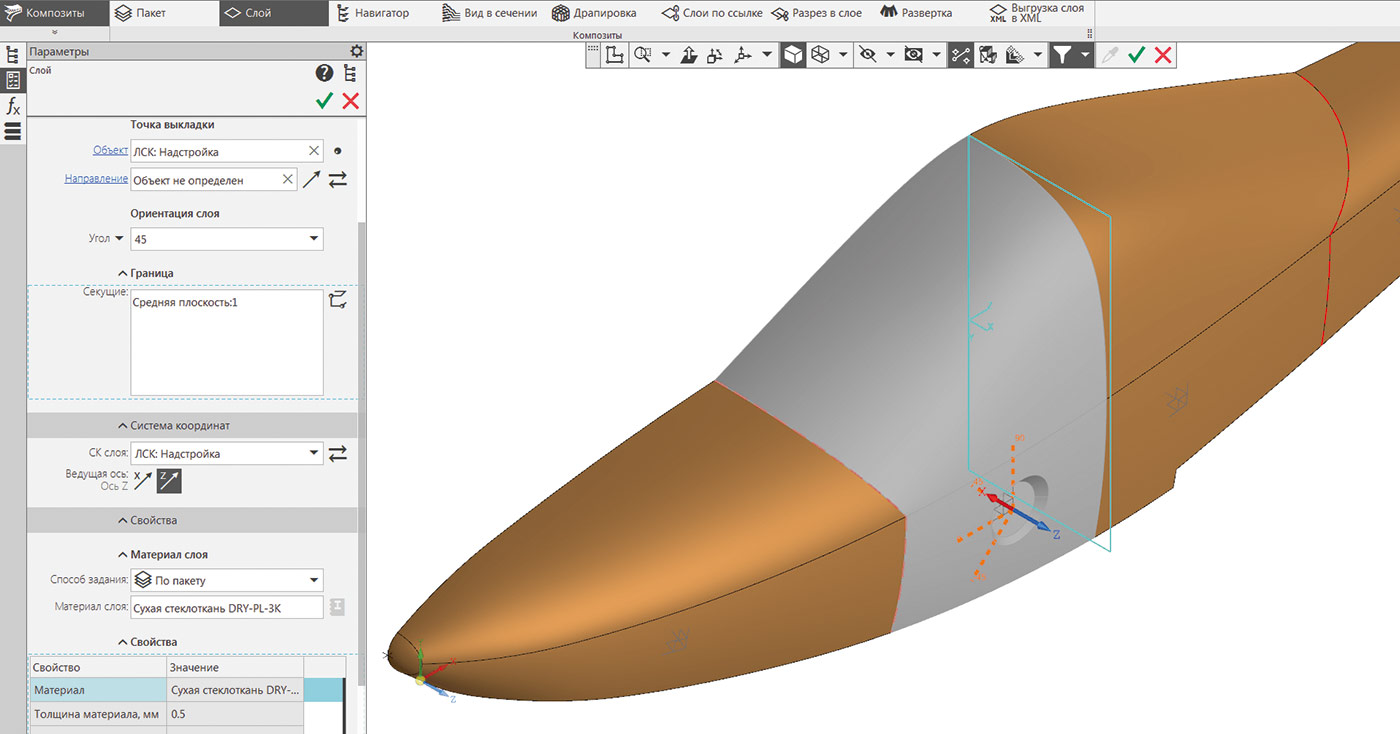The width and height of the screenshot is (1400, 734).
Task: Collapse the gray Свойства section header
Action: (x=148, y=520)
